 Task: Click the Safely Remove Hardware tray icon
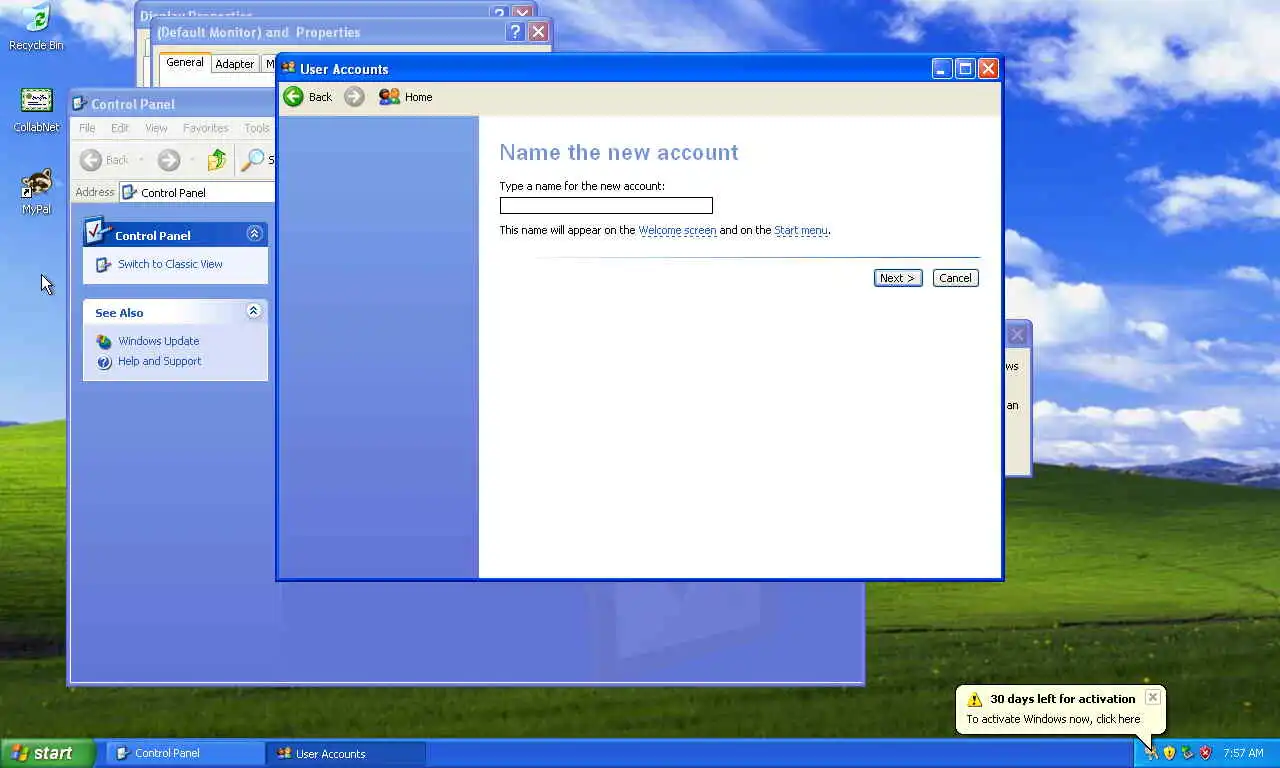1187,753
